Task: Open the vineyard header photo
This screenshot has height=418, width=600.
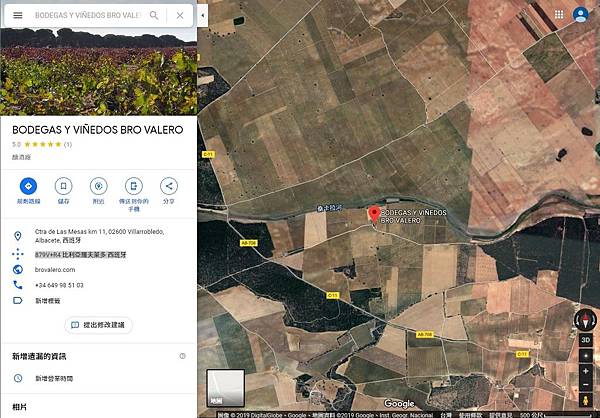Action: pyautogui.click(x=99, y=71)
